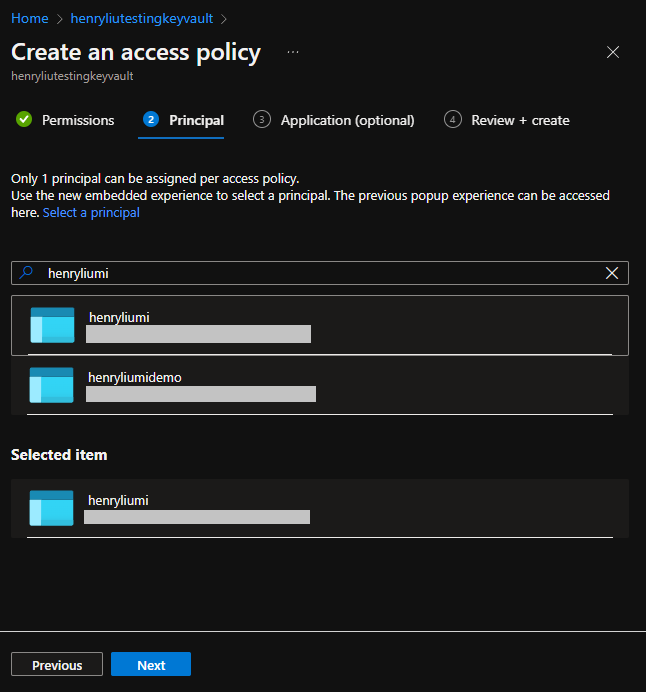
Task: Click henryliumi under Selected item
Action: tap(320, 508)
